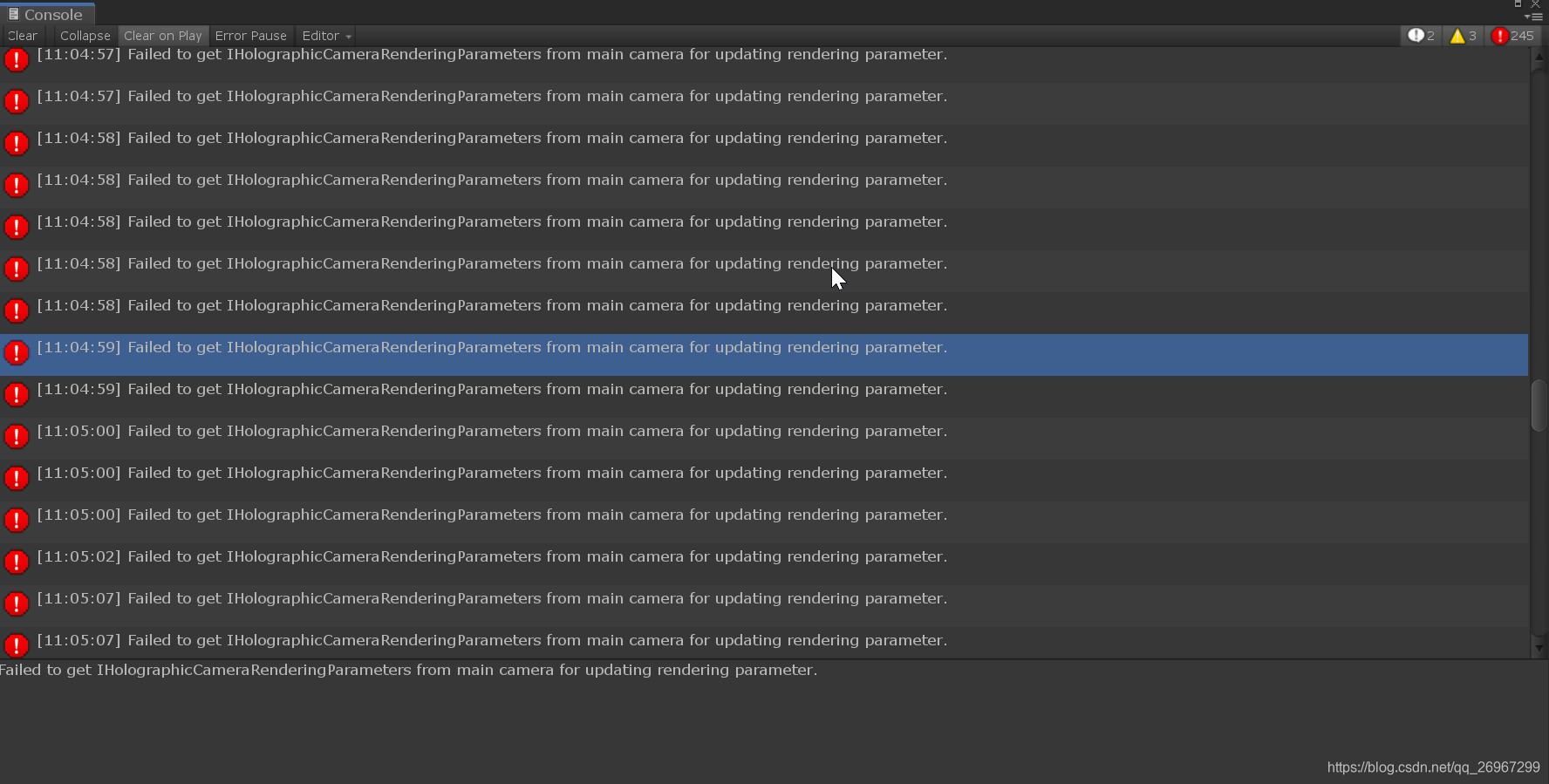Screen dimensions: 1549x784
Task: Click the detail message text at bottom
Action: point(409,670)
